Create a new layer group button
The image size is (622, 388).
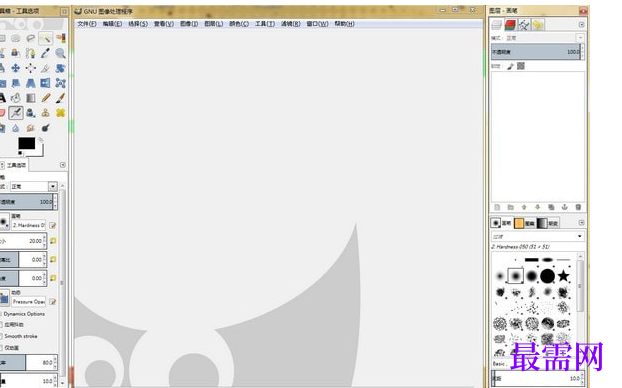pyautogui.click(x=511, y=207)
